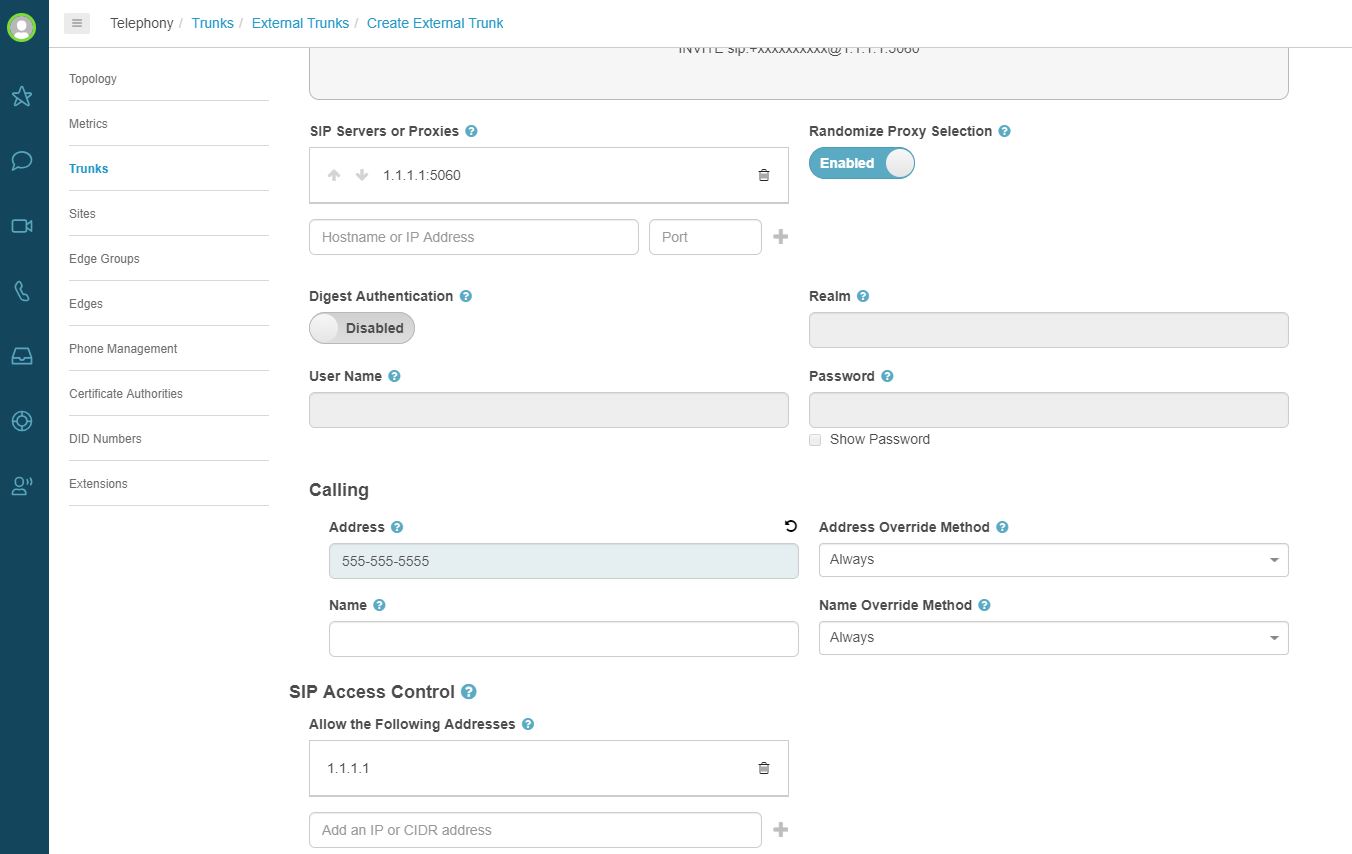Click the Trunks breadcrumb link
The height and width of the screenshot is (854, 1352).
[x=212, y=23]
